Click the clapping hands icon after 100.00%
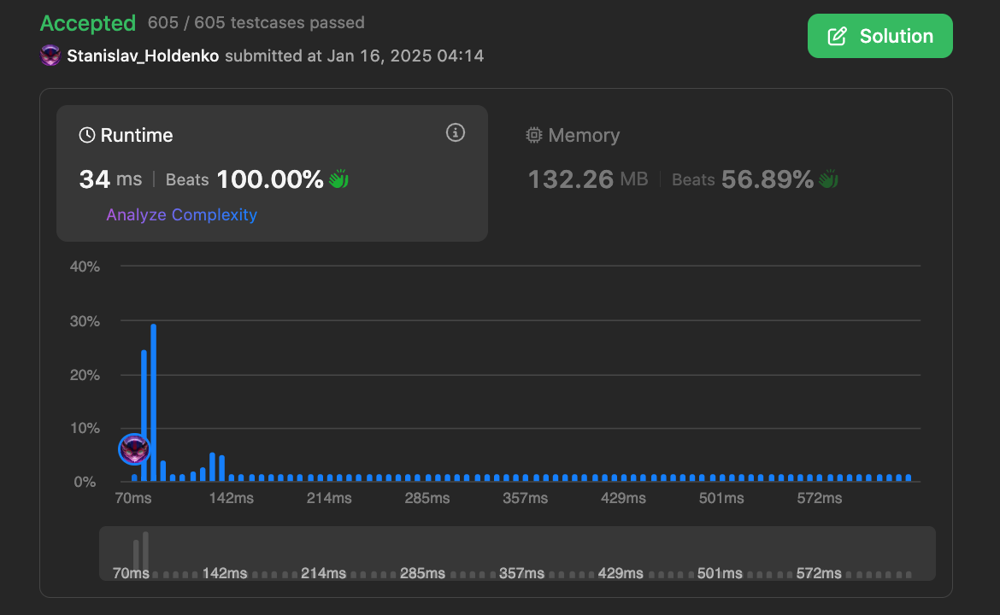The height and width of the screenshot is (615, 1000). tap(339, 179)
